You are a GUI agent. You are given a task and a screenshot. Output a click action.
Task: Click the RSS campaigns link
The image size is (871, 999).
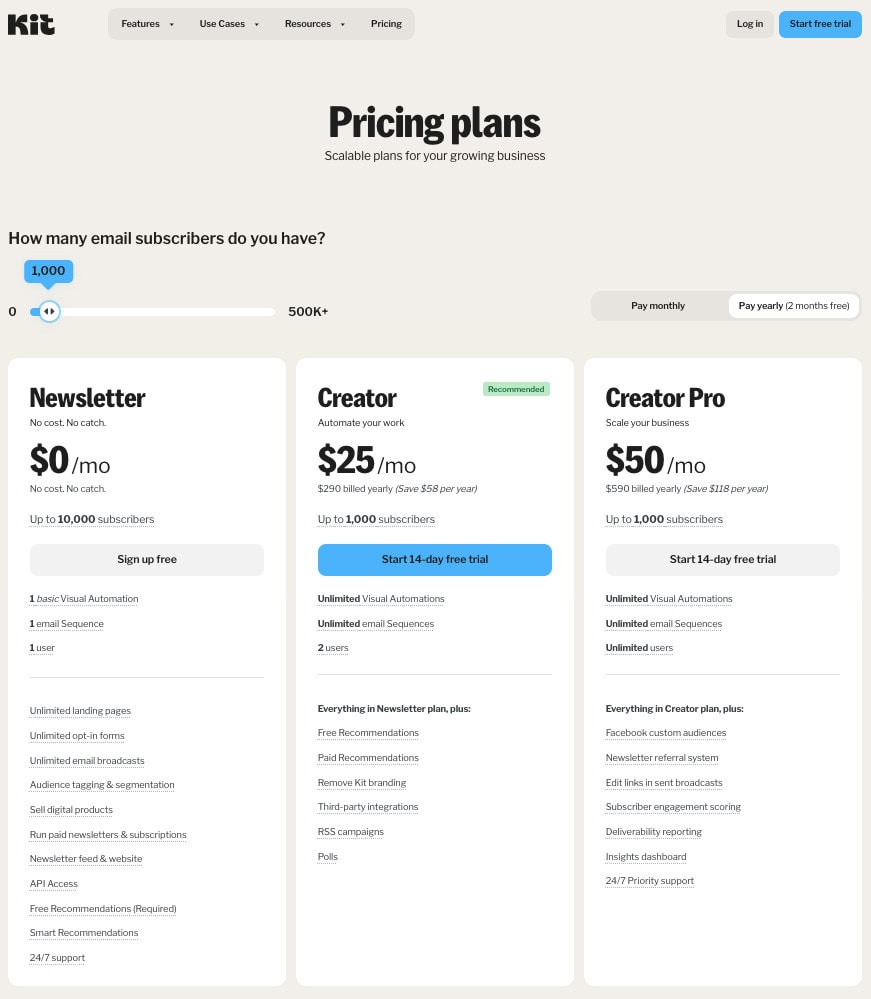pyautogui.click(x=350, y=831)
